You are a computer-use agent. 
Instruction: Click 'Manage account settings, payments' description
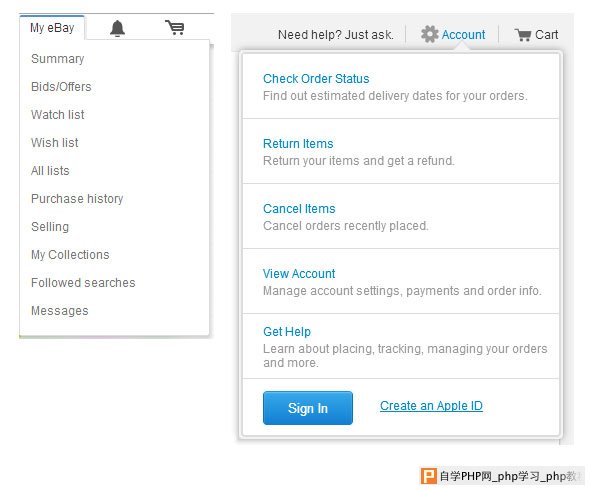402,291
